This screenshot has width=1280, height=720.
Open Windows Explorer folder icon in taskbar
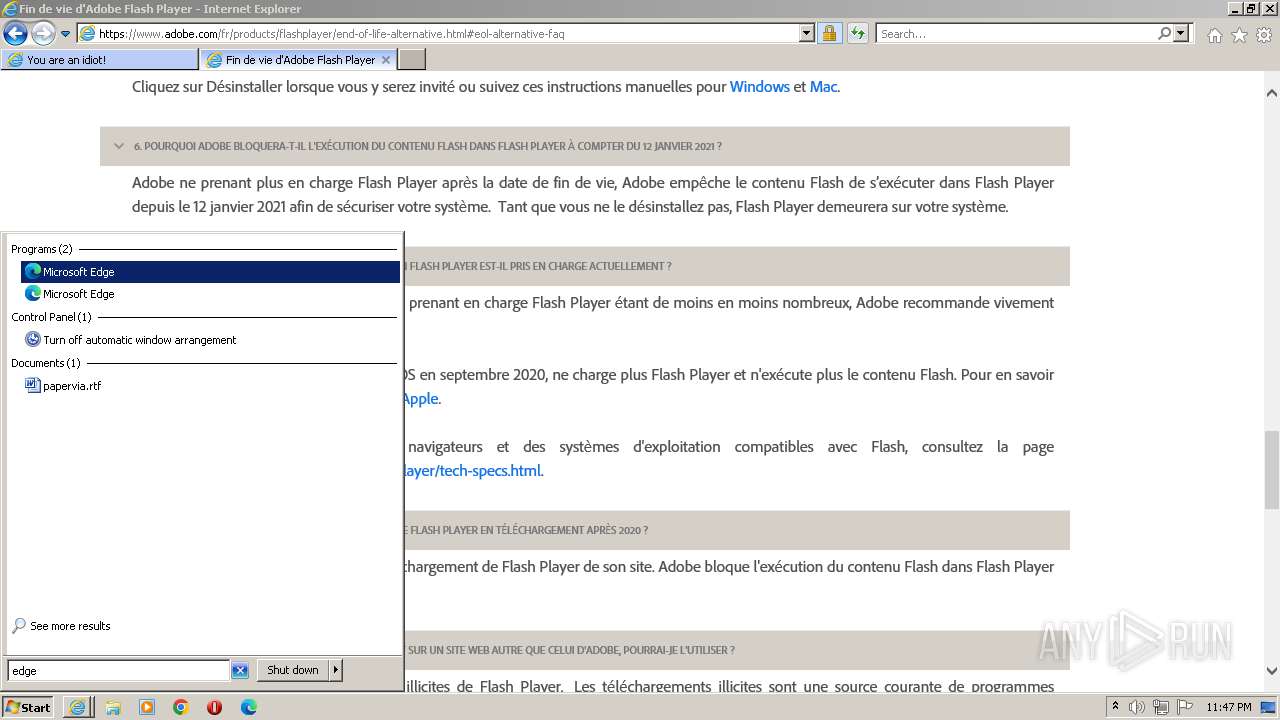[113, 707]
